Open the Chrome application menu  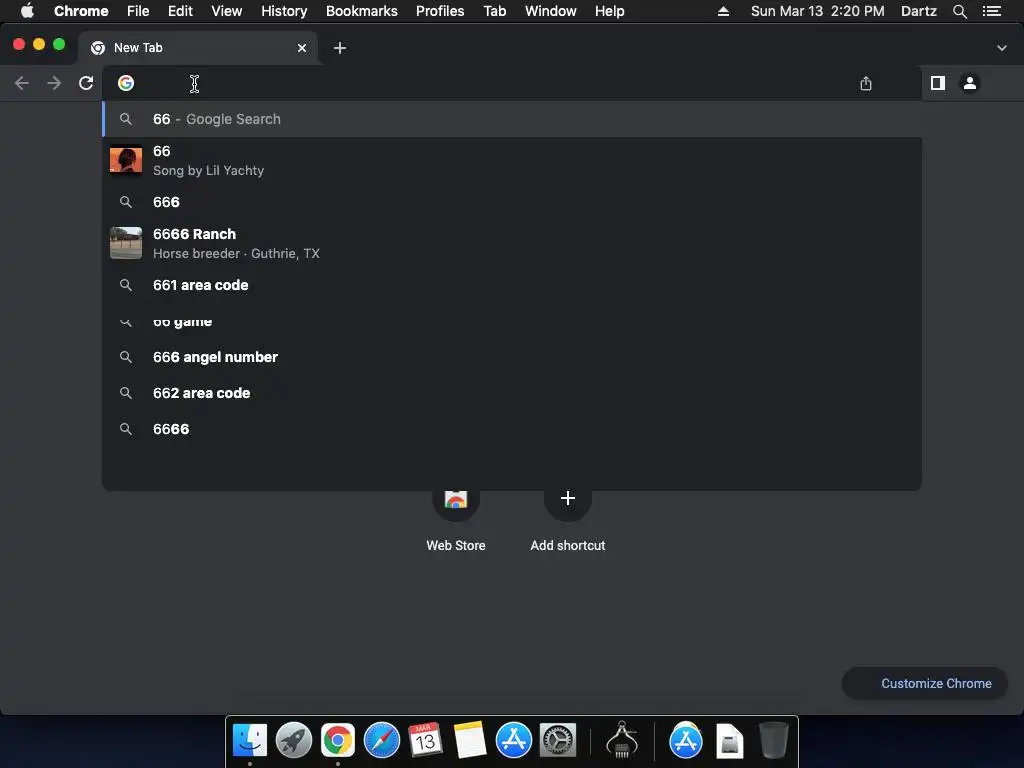coord(81,11)
